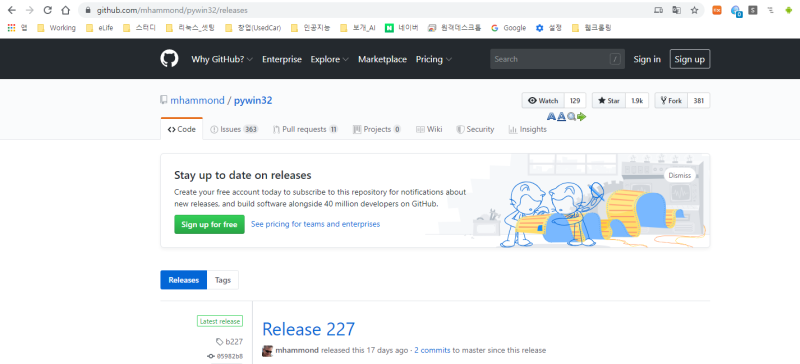Open the Google bookmark
This screenshot has height=364, width=800.
(x=508, y=28)
